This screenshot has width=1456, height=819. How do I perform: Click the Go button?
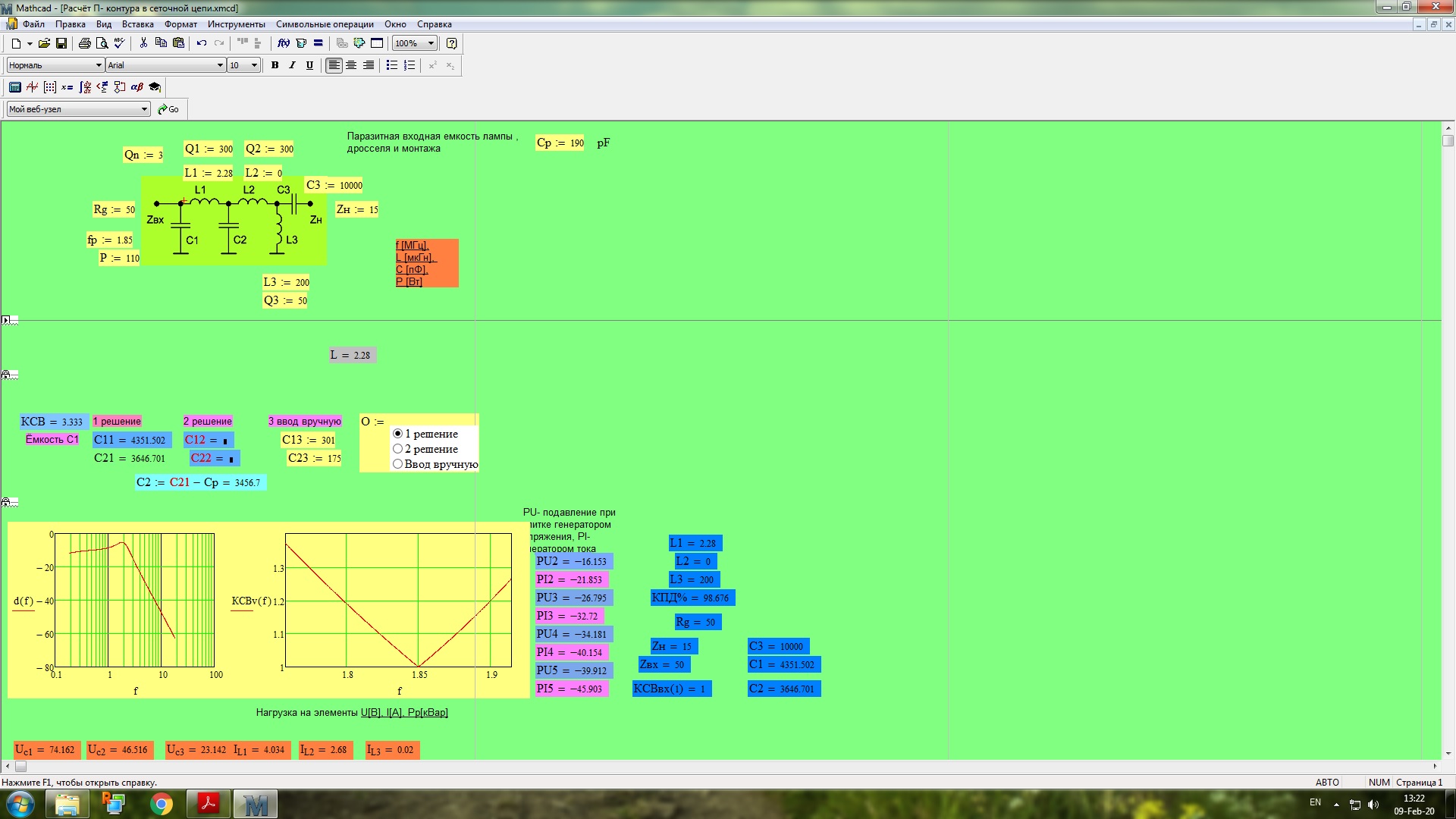(x=168, y=109)
